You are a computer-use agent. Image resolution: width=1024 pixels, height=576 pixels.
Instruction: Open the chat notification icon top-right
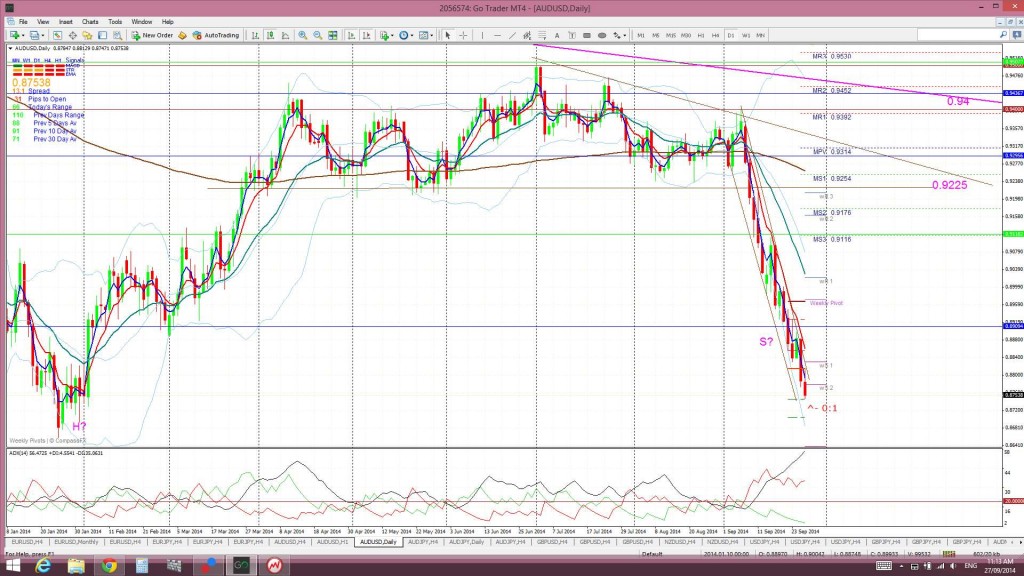[x=1017, y=35]
